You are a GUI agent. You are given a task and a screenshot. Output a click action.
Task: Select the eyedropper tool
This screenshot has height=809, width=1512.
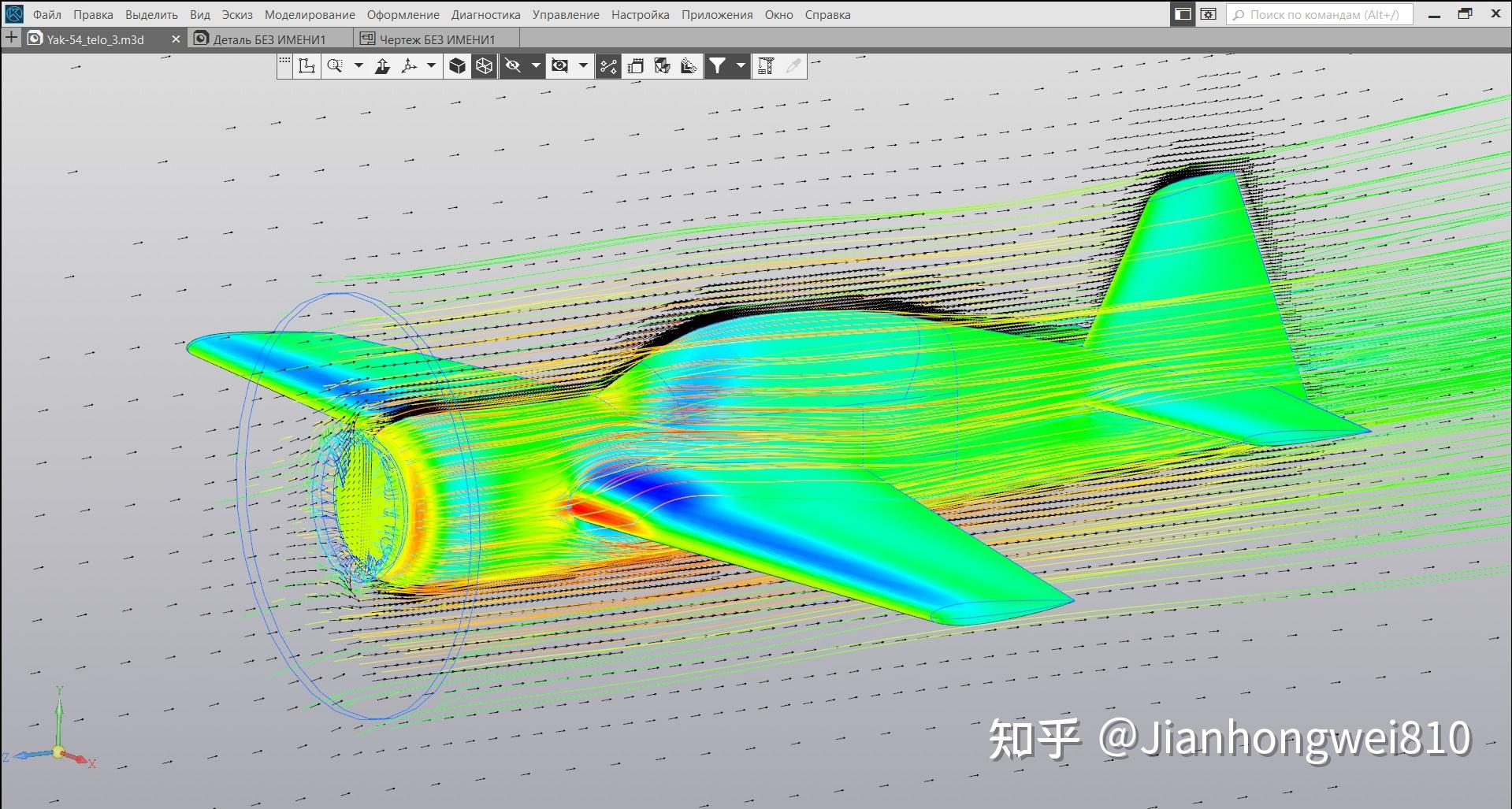(791, 67)
